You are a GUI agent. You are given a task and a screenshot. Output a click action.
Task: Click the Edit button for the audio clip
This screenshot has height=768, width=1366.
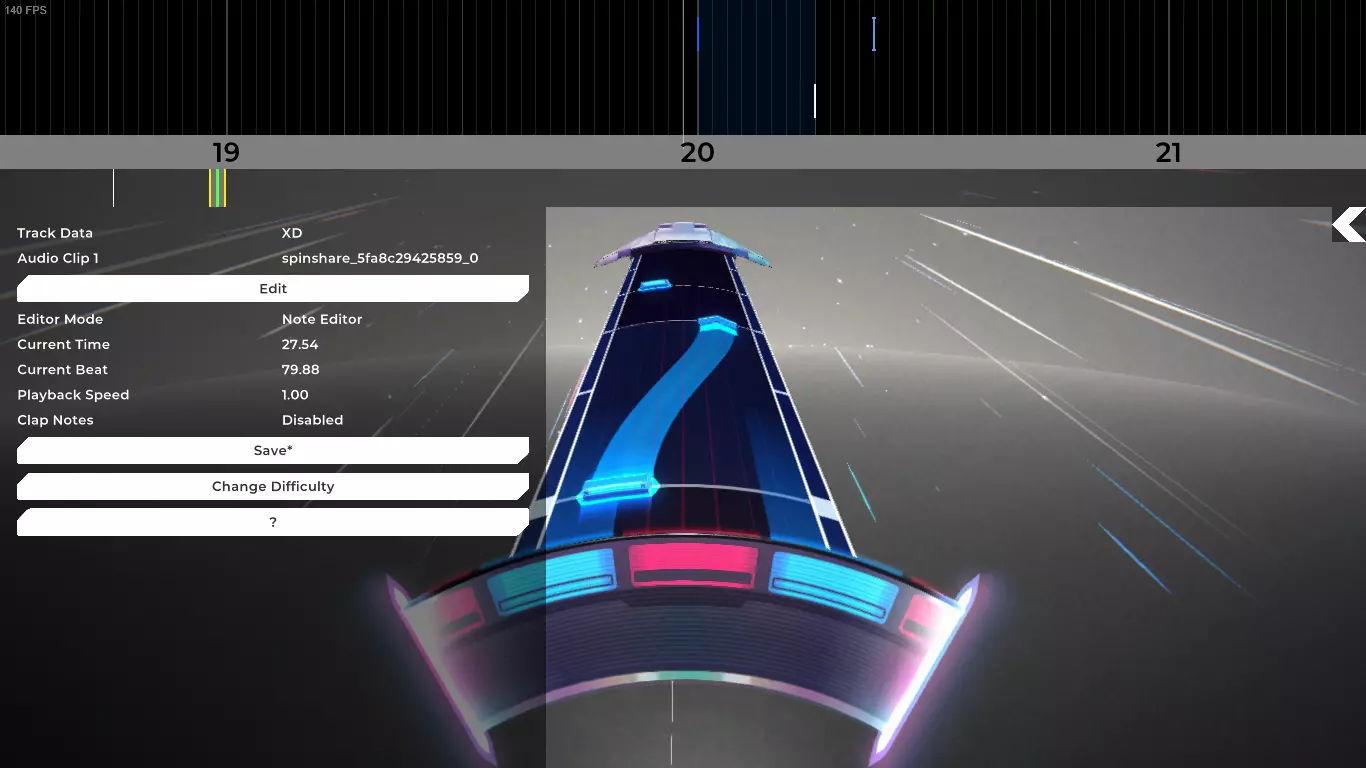click(x=273, y=288)
